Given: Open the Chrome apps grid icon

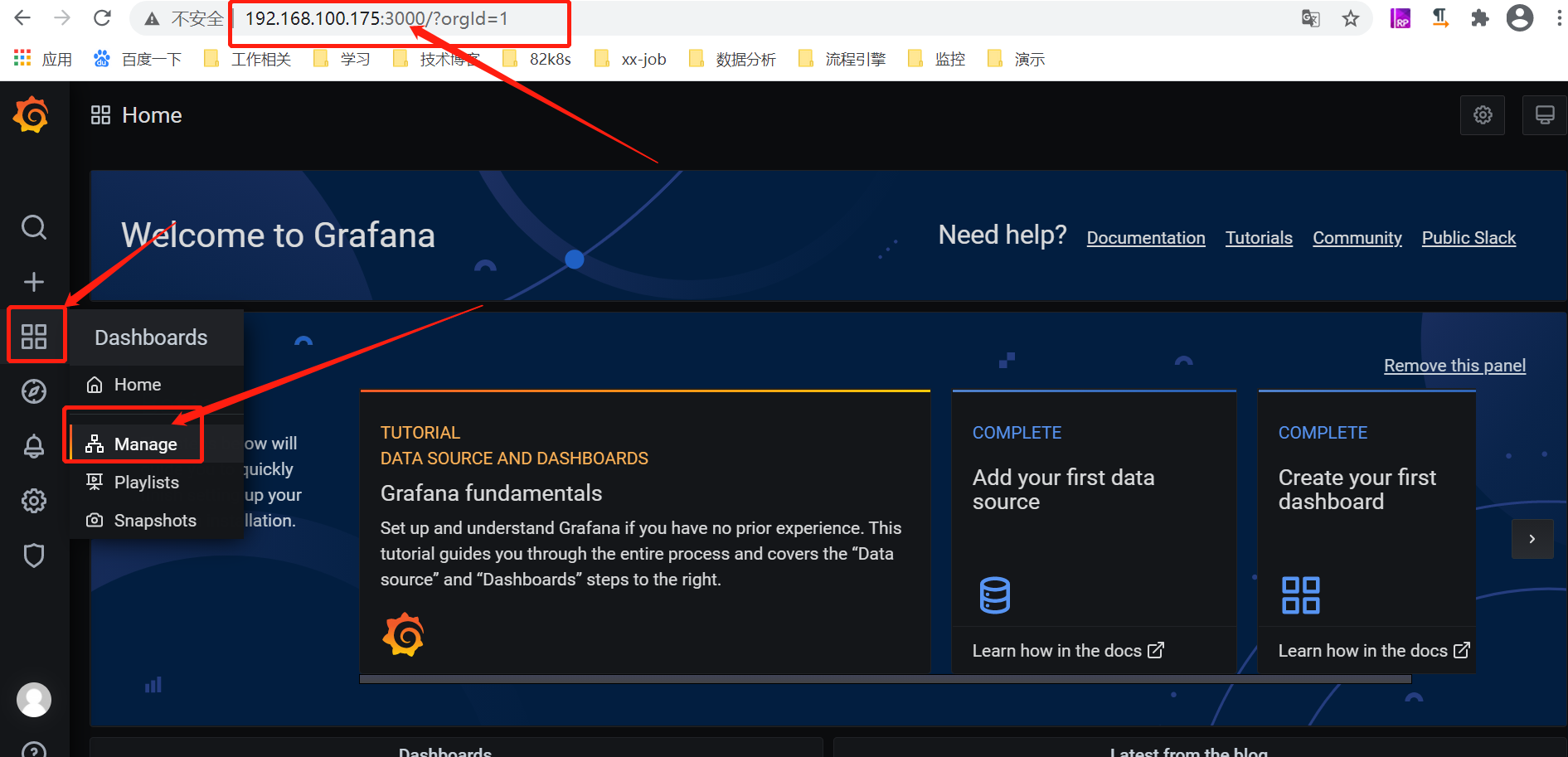Looking at the screenshot, I should [22, 58].
